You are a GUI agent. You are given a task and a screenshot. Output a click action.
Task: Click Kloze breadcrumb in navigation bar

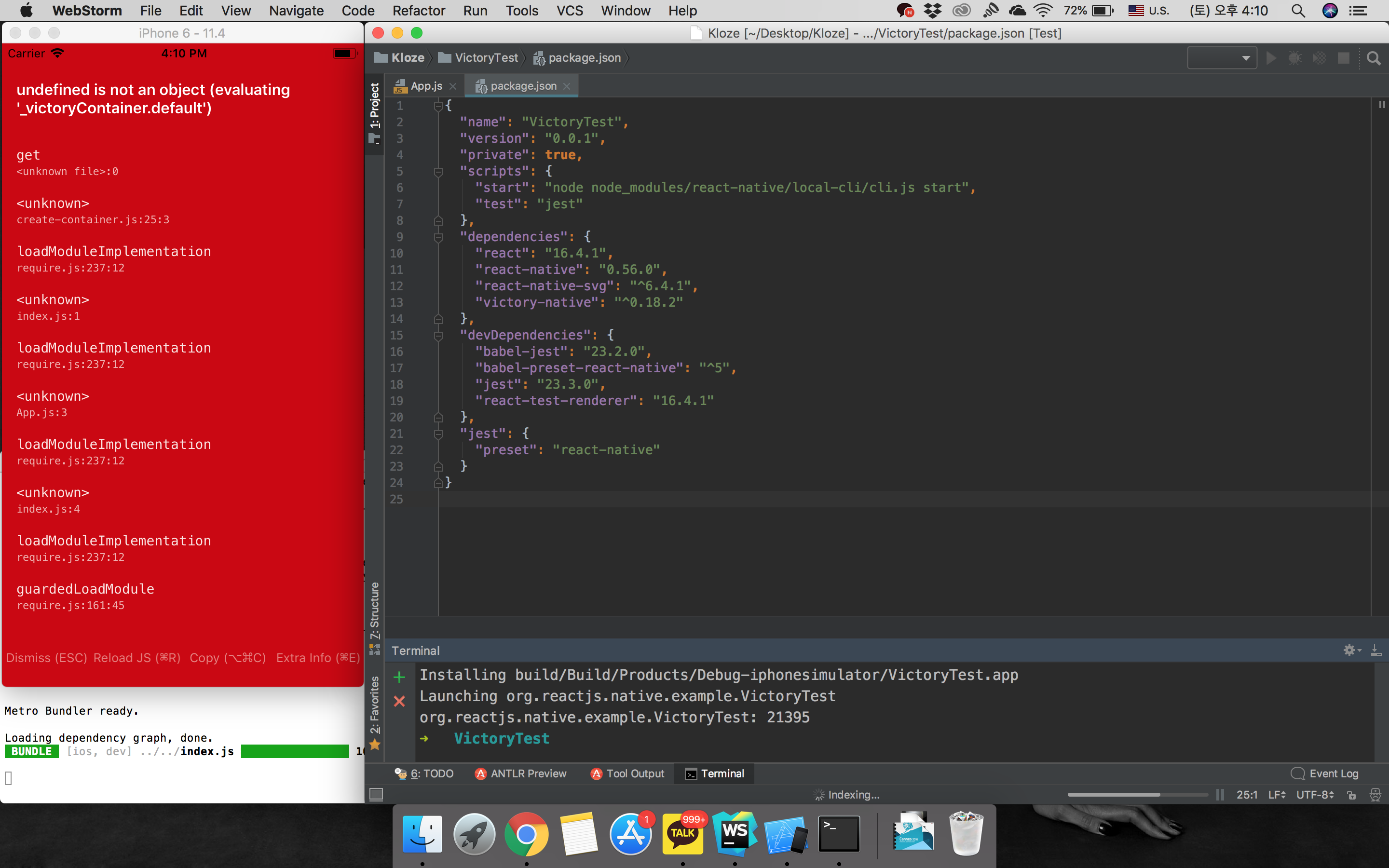click(400, 57)
